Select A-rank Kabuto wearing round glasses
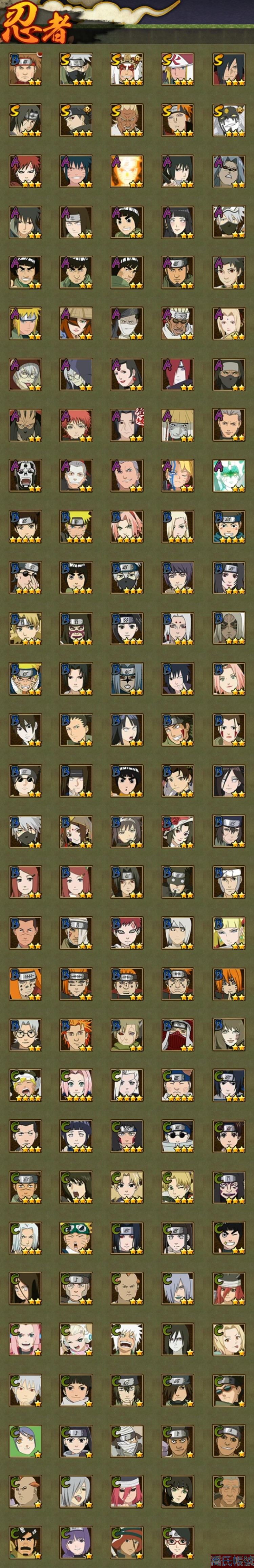Viewport: 254px width, 1568px height. pyautogui.click(x=25, y=374)
